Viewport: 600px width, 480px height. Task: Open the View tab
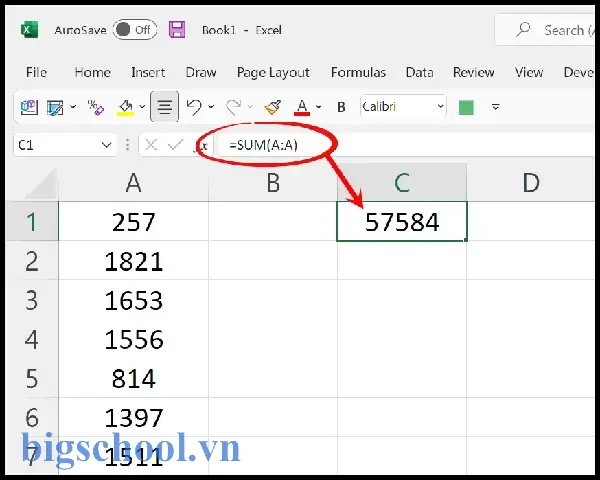(x=529, y=72)
